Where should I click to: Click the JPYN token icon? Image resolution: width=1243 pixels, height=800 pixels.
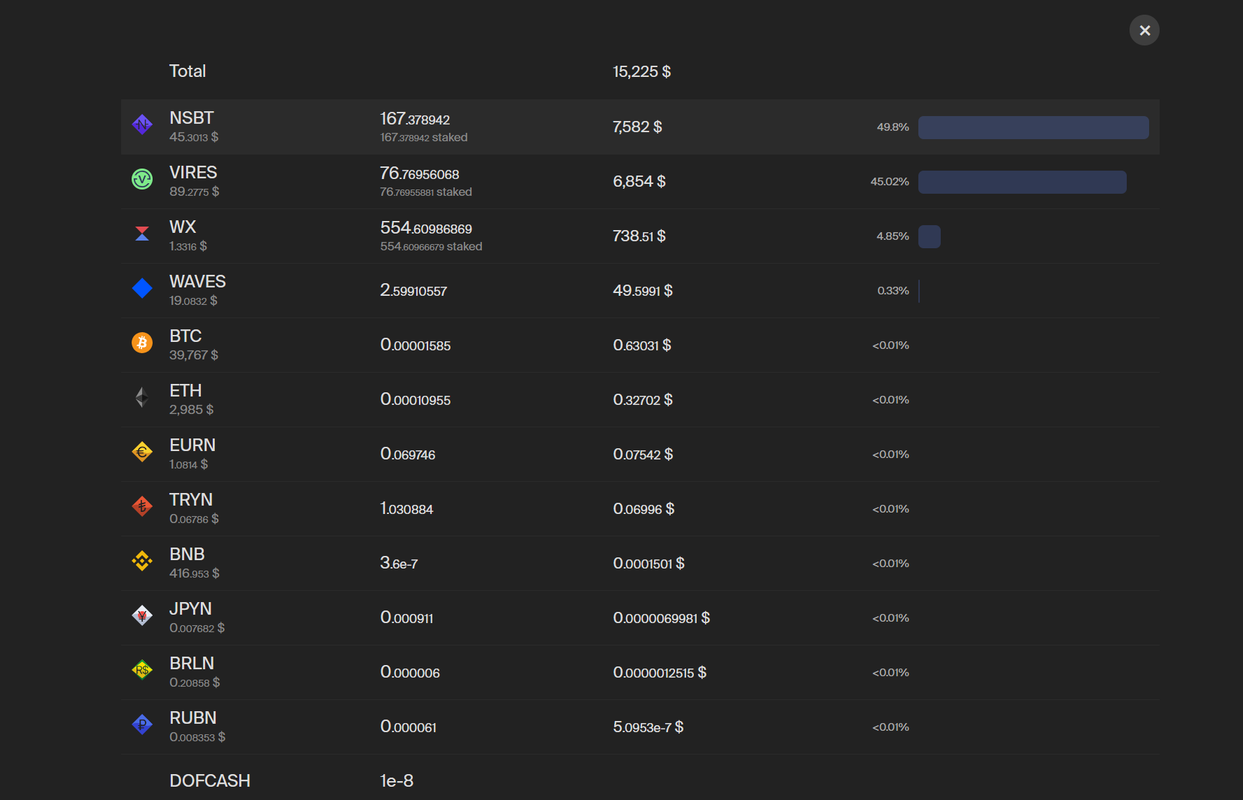click(142, 616)
